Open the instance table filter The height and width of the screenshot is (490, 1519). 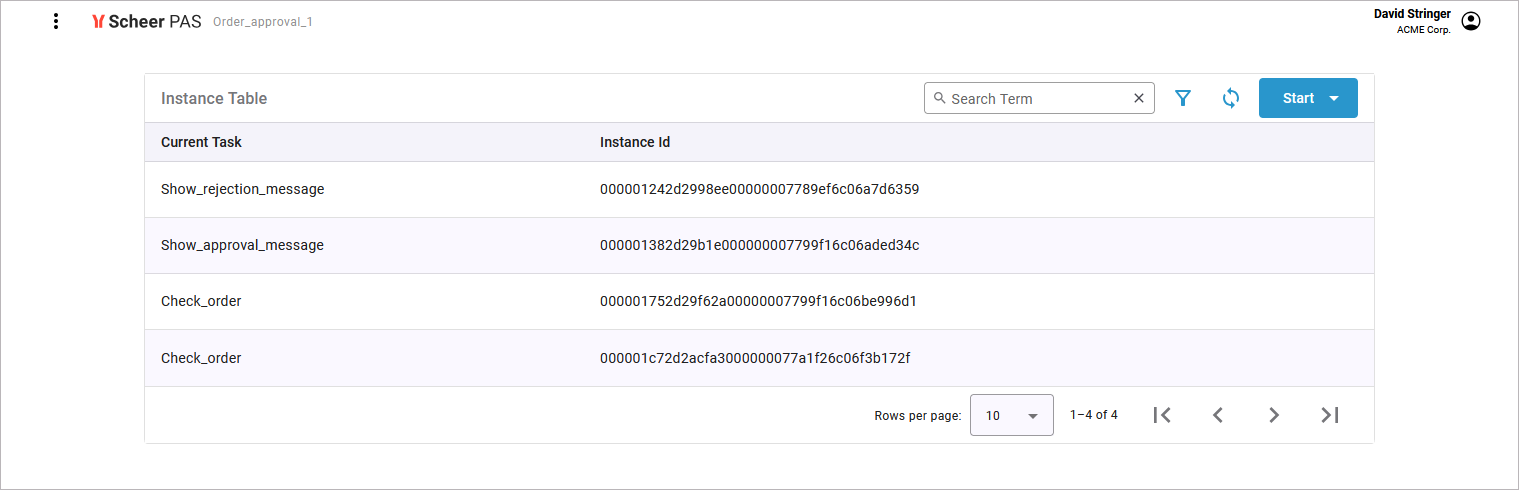pos(1183,98)
